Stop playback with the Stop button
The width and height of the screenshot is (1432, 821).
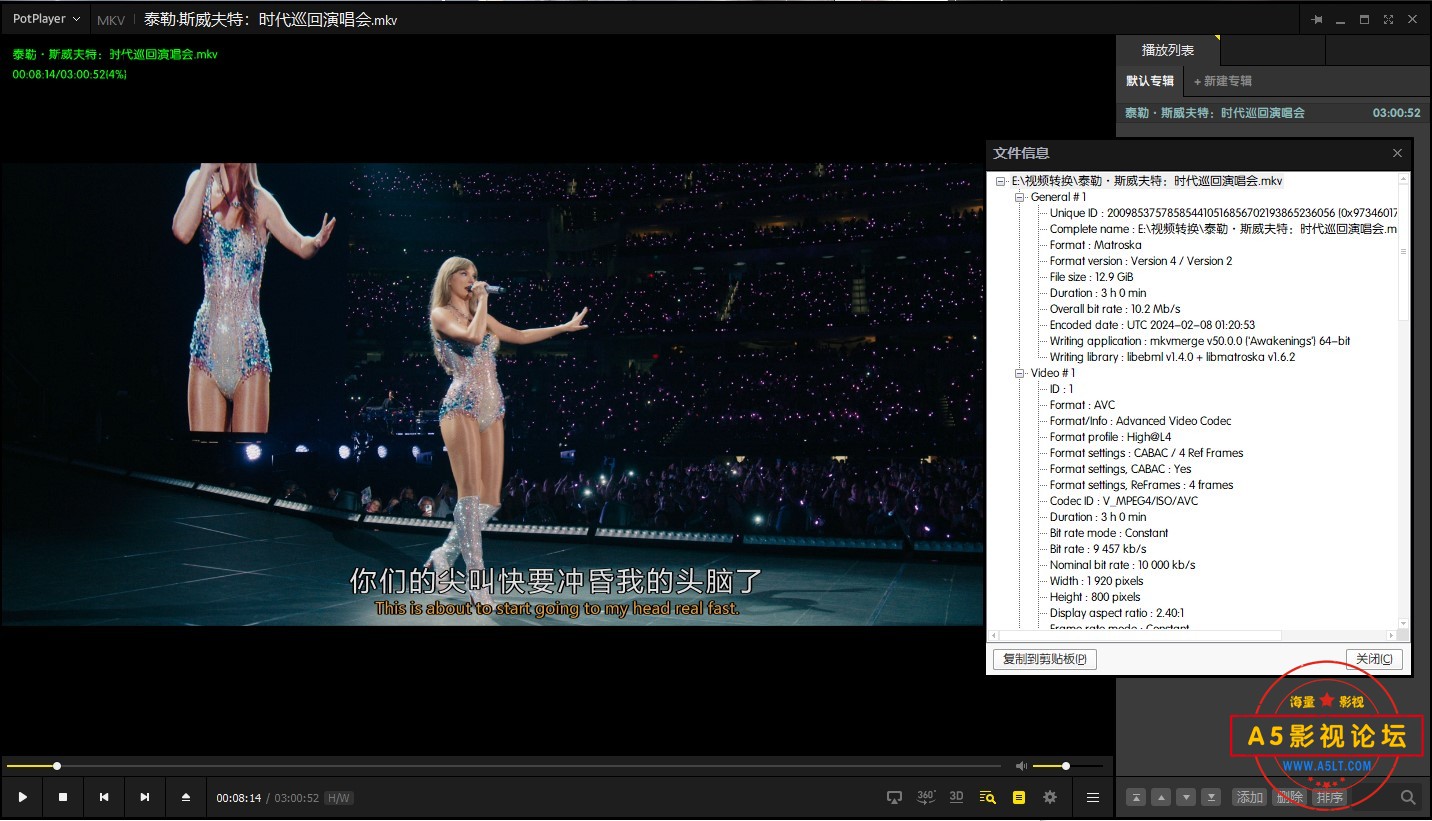click(x=63, y=797)
